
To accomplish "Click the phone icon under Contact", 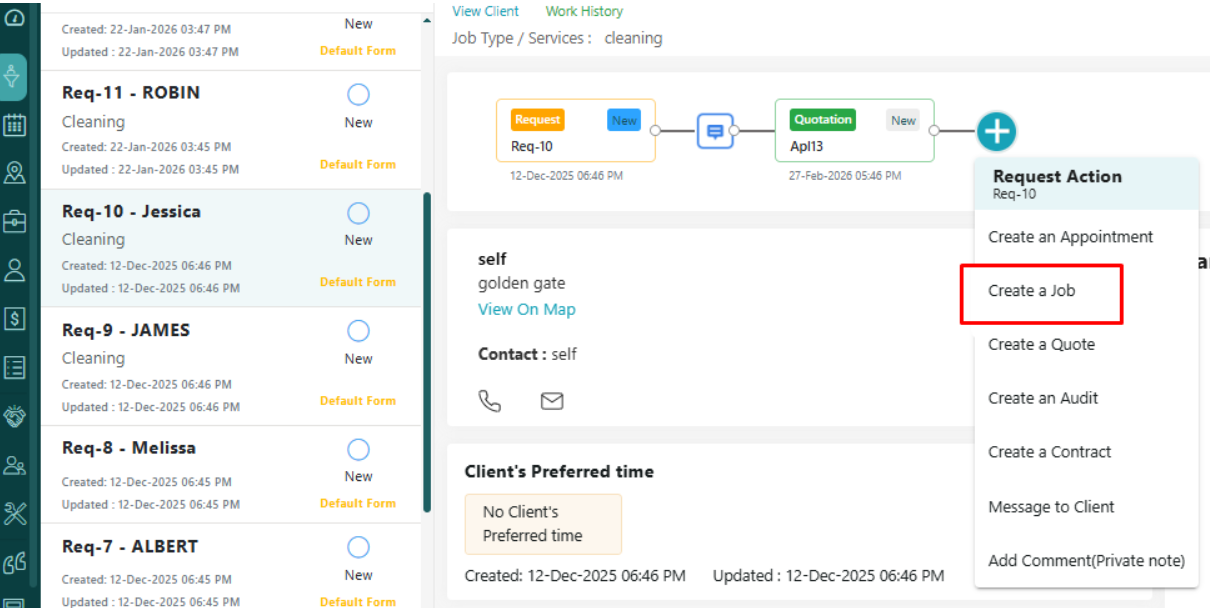I will pyautogui.click(x=489, y=401).
